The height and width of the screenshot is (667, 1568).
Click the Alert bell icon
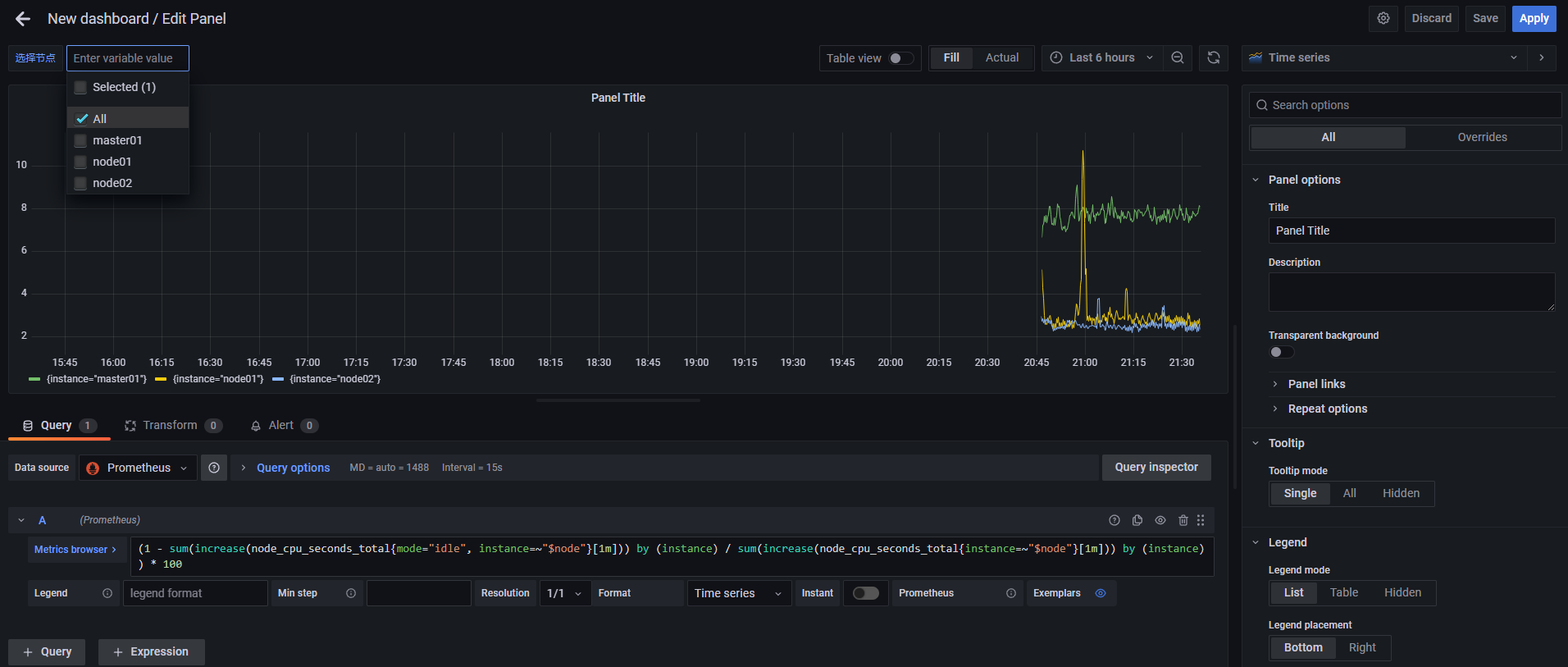click(x=256, y=425)
